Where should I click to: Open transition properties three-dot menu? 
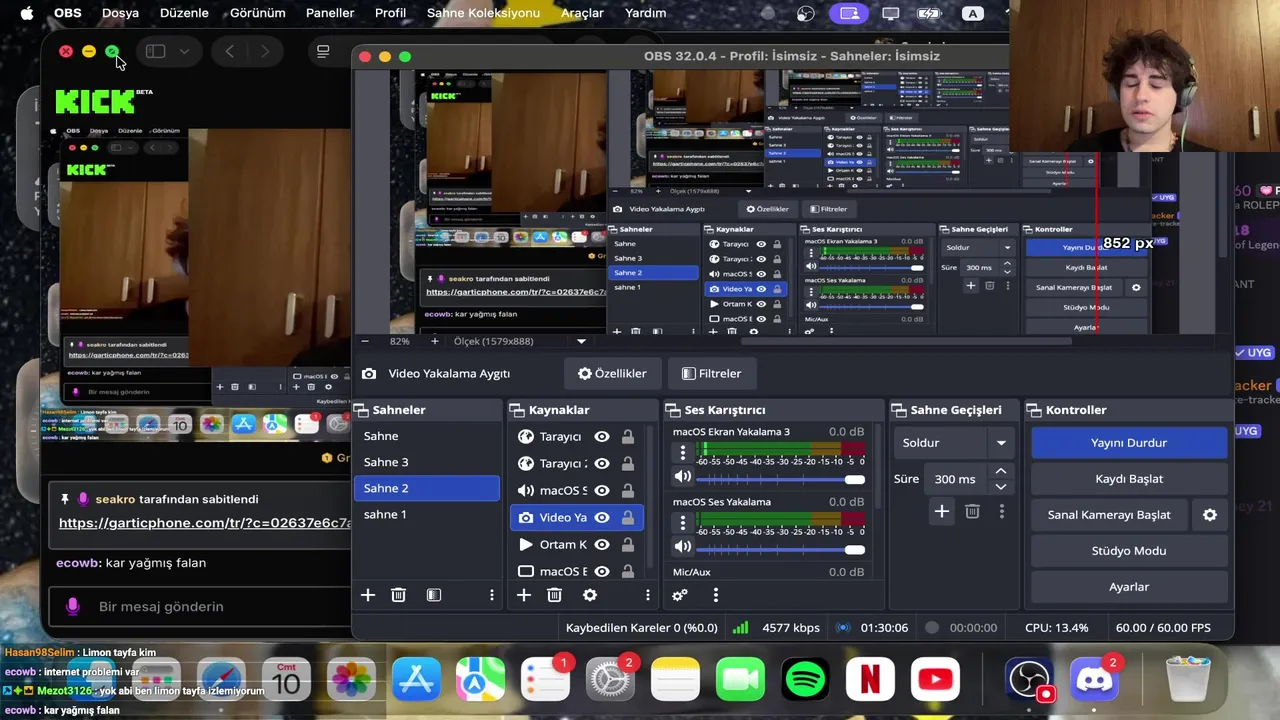[x=1002, y=511]
